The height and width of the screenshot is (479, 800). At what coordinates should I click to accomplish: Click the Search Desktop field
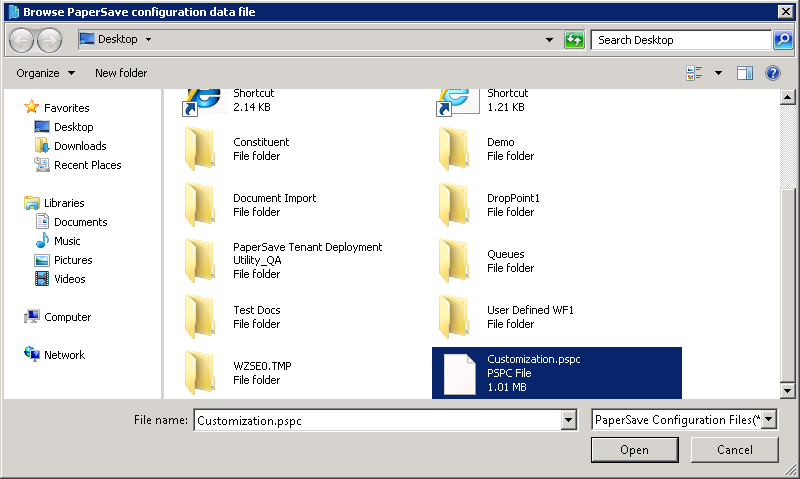click(681, 40)
